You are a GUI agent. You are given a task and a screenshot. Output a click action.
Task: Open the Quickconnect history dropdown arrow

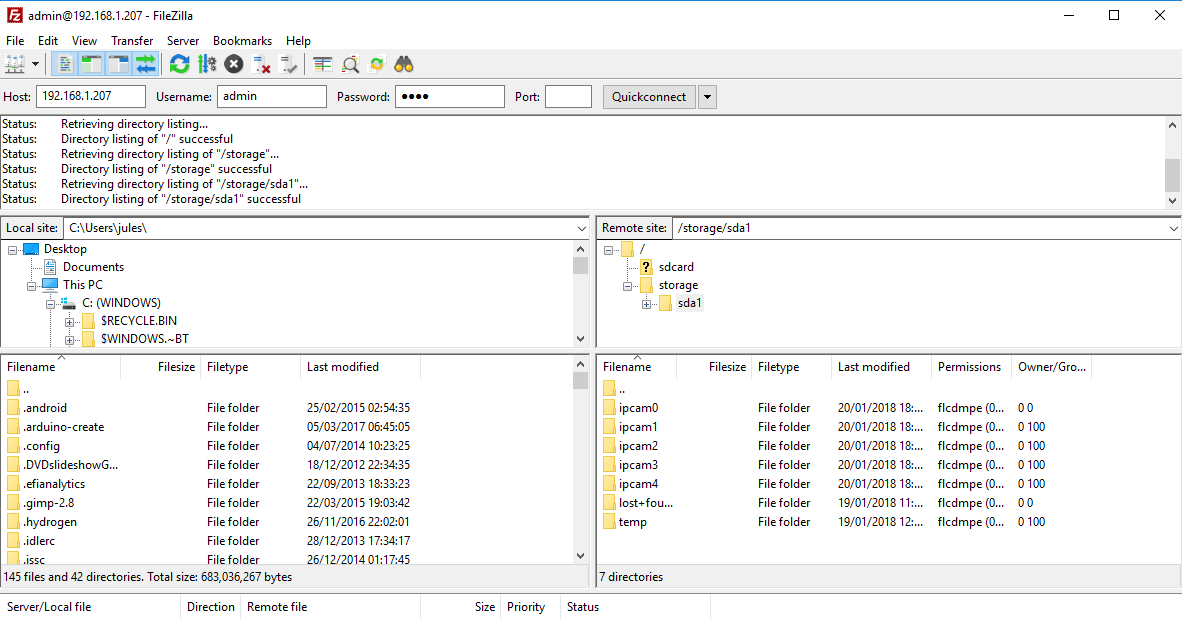tap(707, 97)
